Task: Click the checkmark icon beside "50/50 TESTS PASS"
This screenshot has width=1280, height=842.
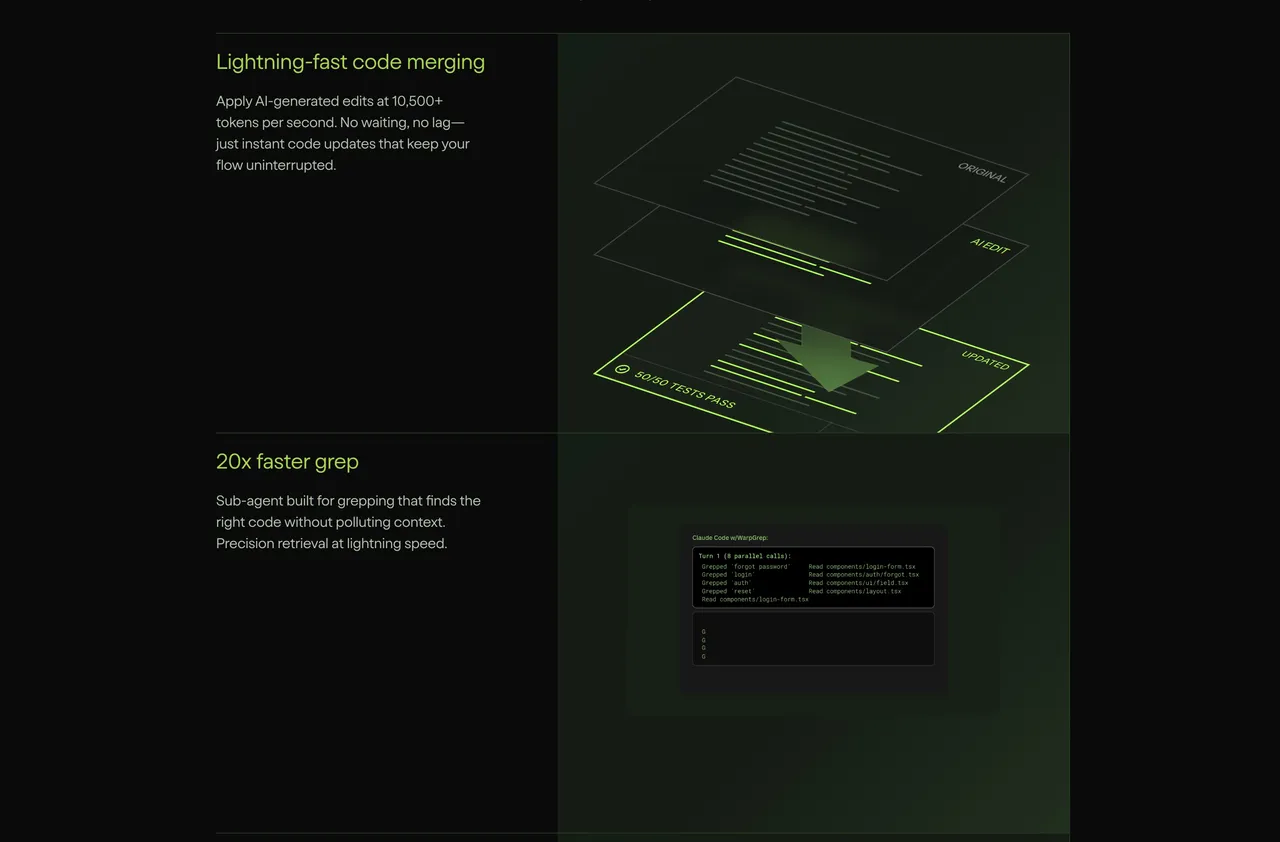Action: click(623, 369)
